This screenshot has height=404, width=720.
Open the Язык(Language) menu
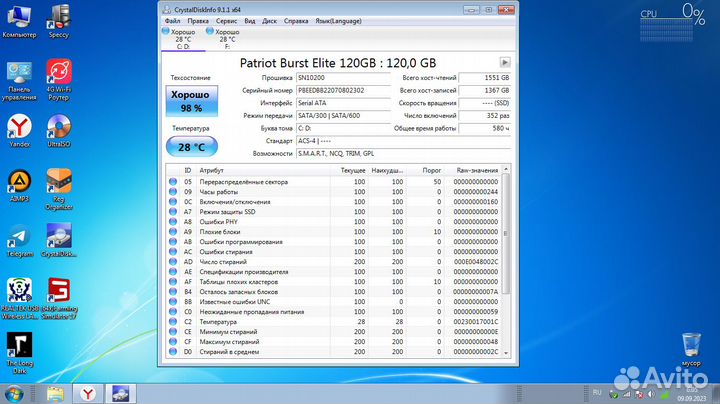point(337,20)
